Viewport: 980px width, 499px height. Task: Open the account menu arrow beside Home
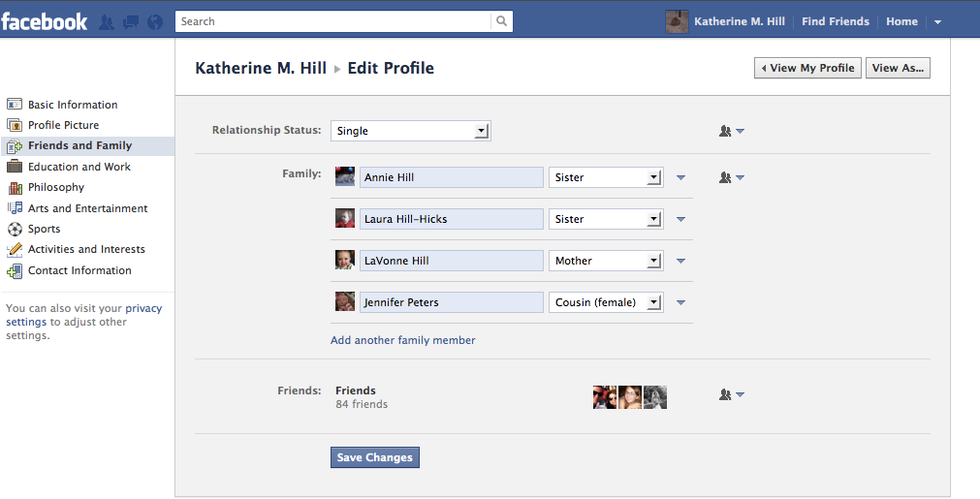(937, 22)
